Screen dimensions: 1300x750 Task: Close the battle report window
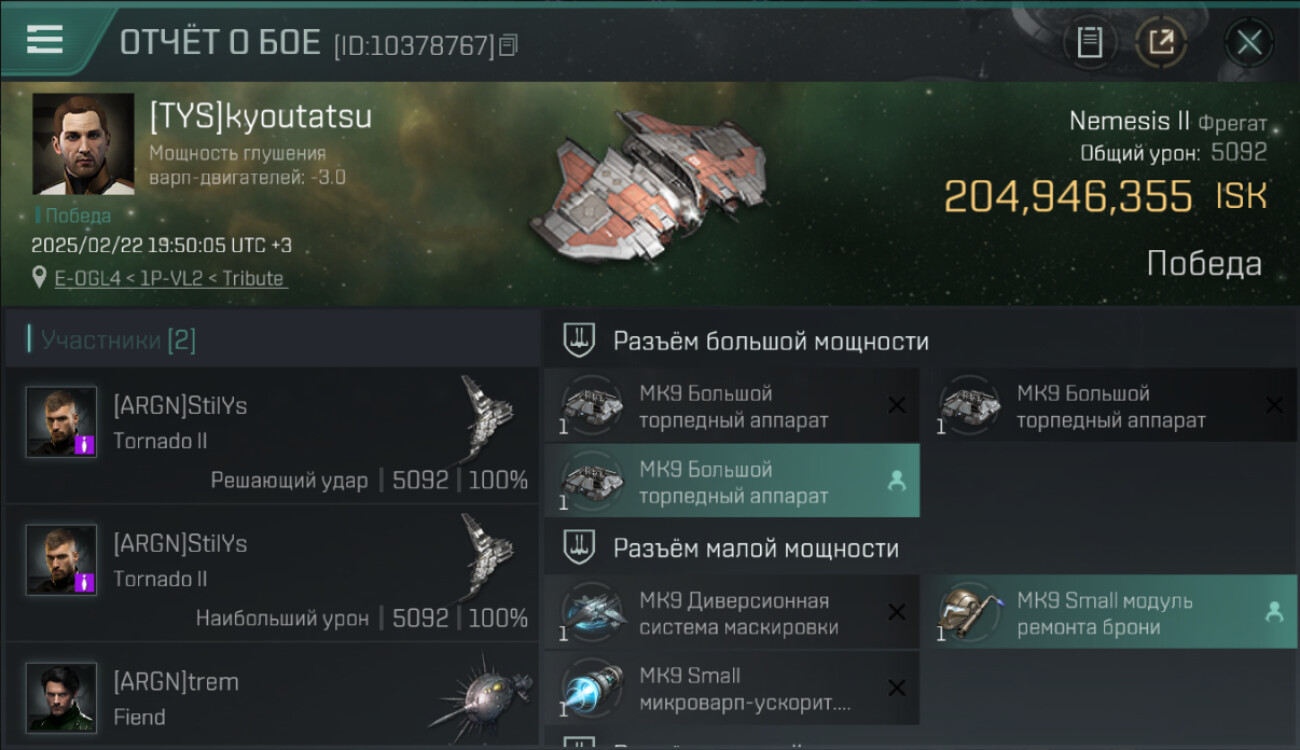click(x=1249, y=43)
